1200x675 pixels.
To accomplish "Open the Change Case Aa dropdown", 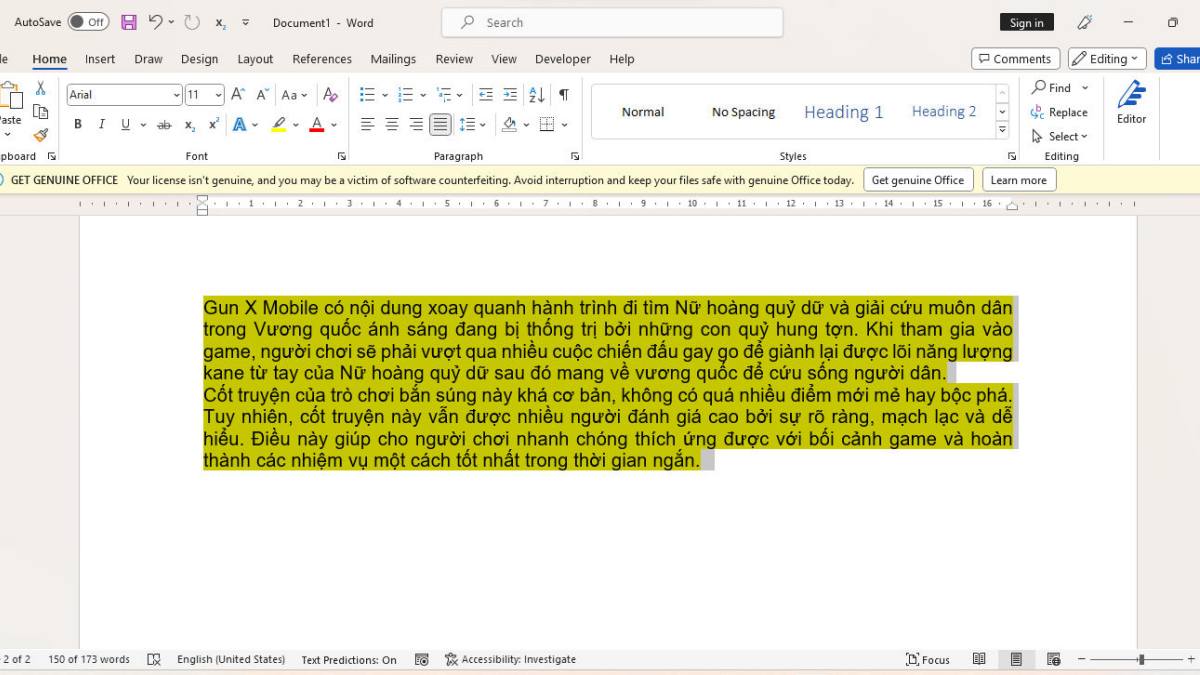I will 294,95.
